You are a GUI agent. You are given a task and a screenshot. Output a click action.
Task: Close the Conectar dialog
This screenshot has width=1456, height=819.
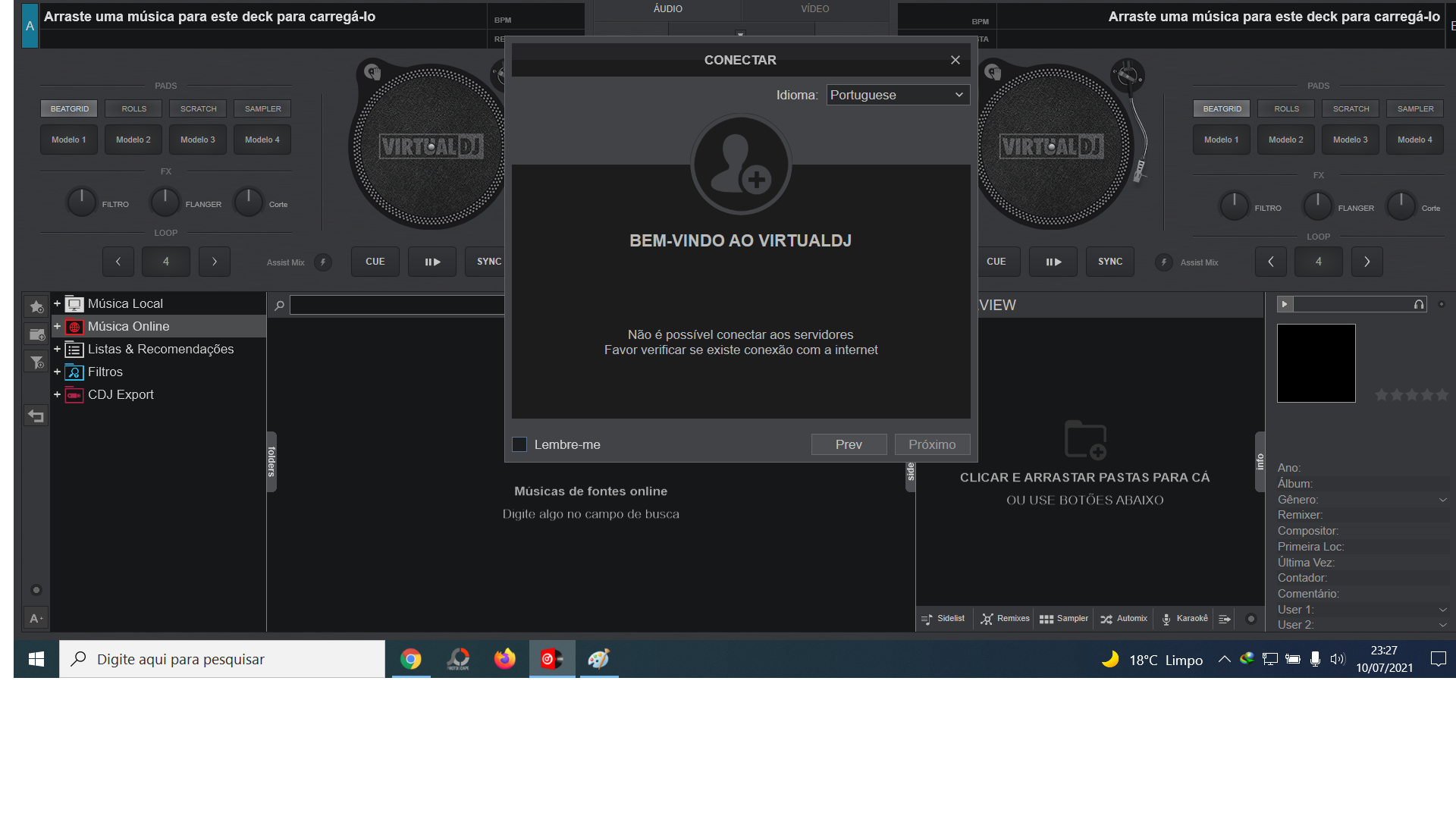pos(955,60)
